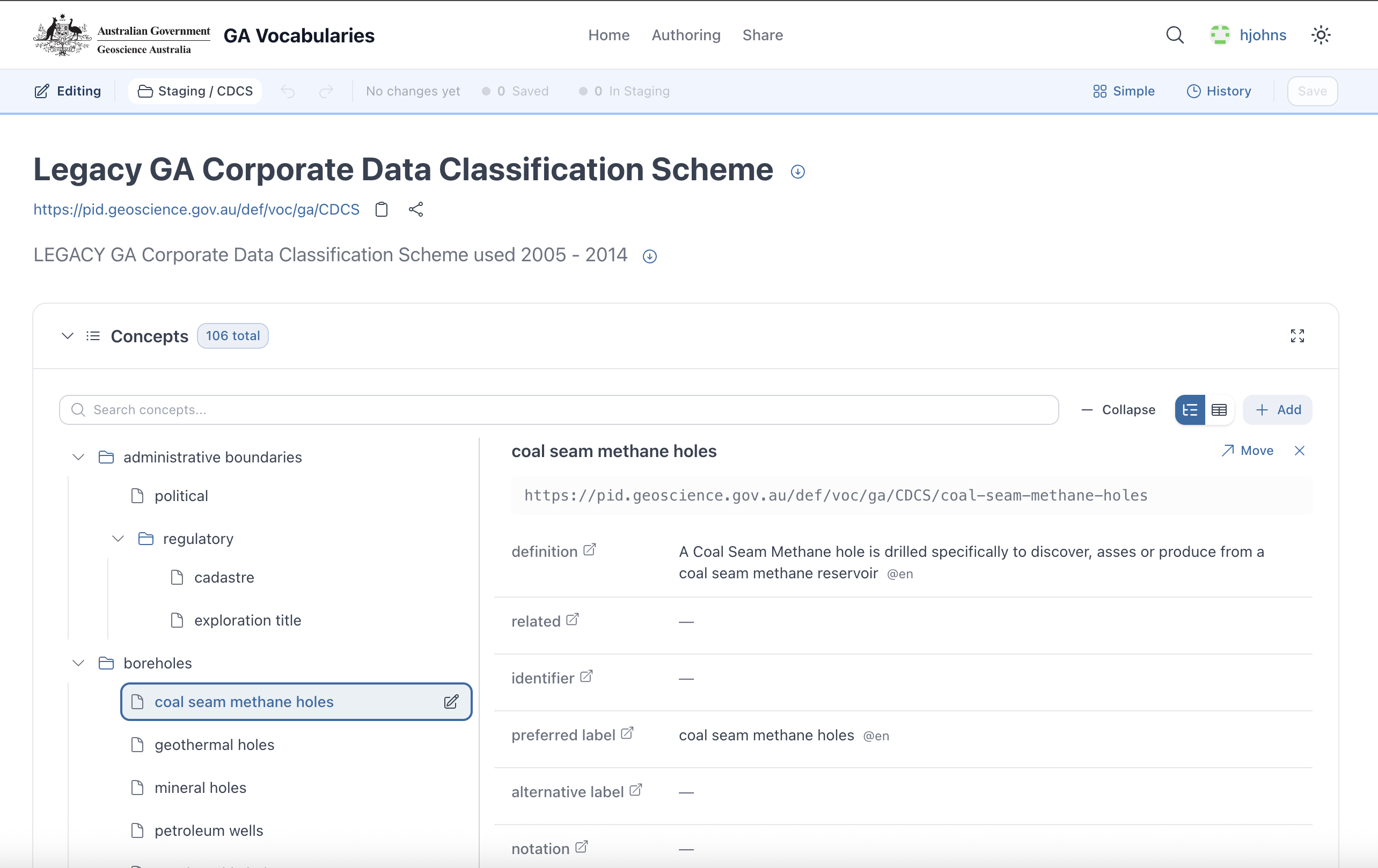Go to the Share page

(x=763, y=35)
